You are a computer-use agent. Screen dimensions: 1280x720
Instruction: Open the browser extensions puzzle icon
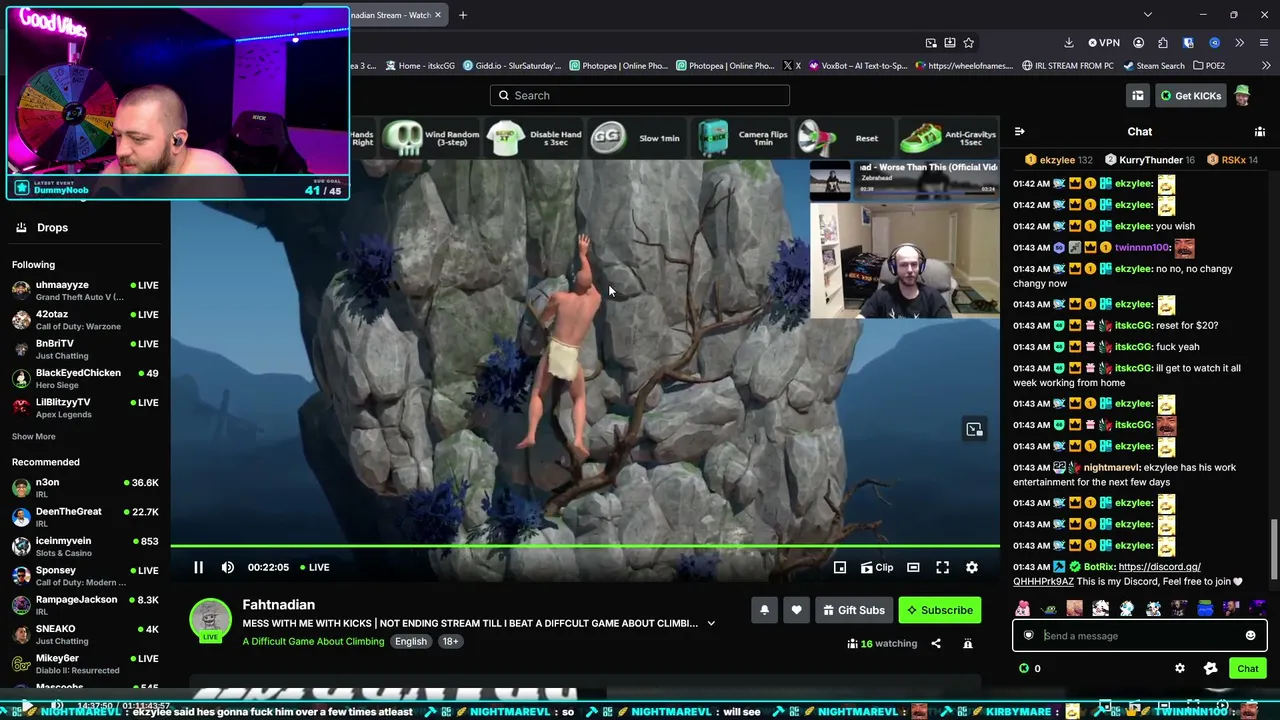[1163, 43]
